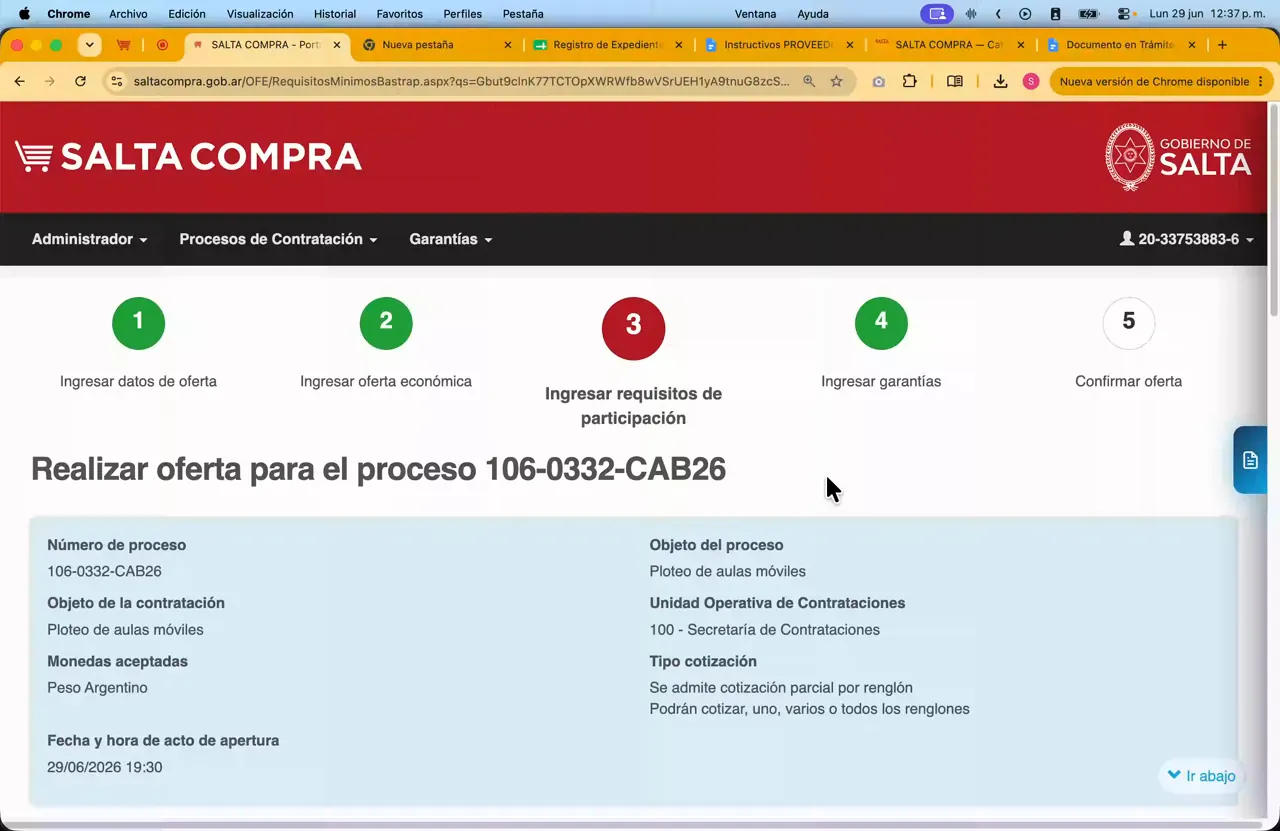Click the camera screenshot extension icon

coord(878,81)
